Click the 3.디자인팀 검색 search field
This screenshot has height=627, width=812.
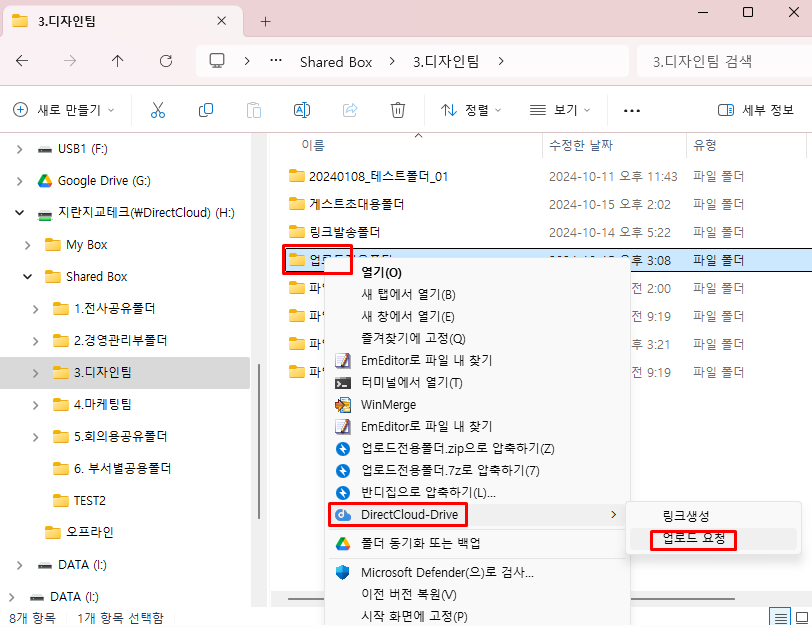tap(720, 61)
